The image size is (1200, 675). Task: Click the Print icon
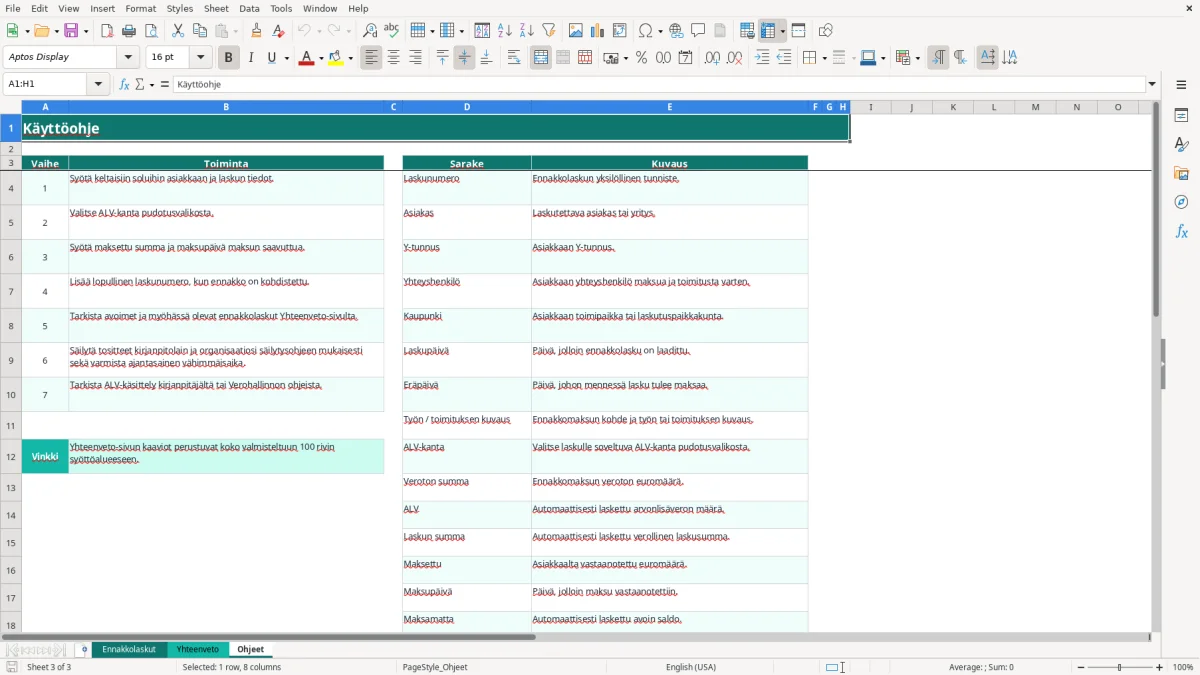[x=129, y=31]
